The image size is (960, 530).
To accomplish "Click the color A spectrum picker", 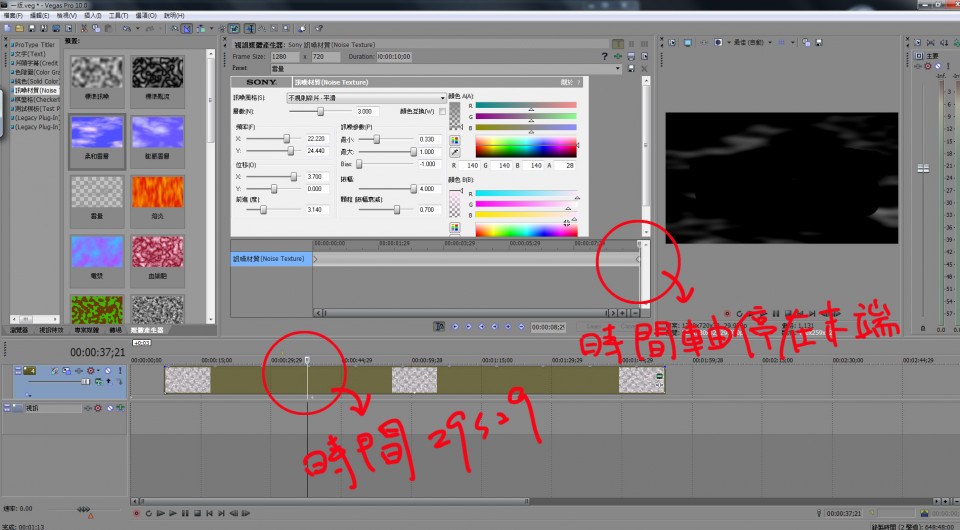I will 526,148.
